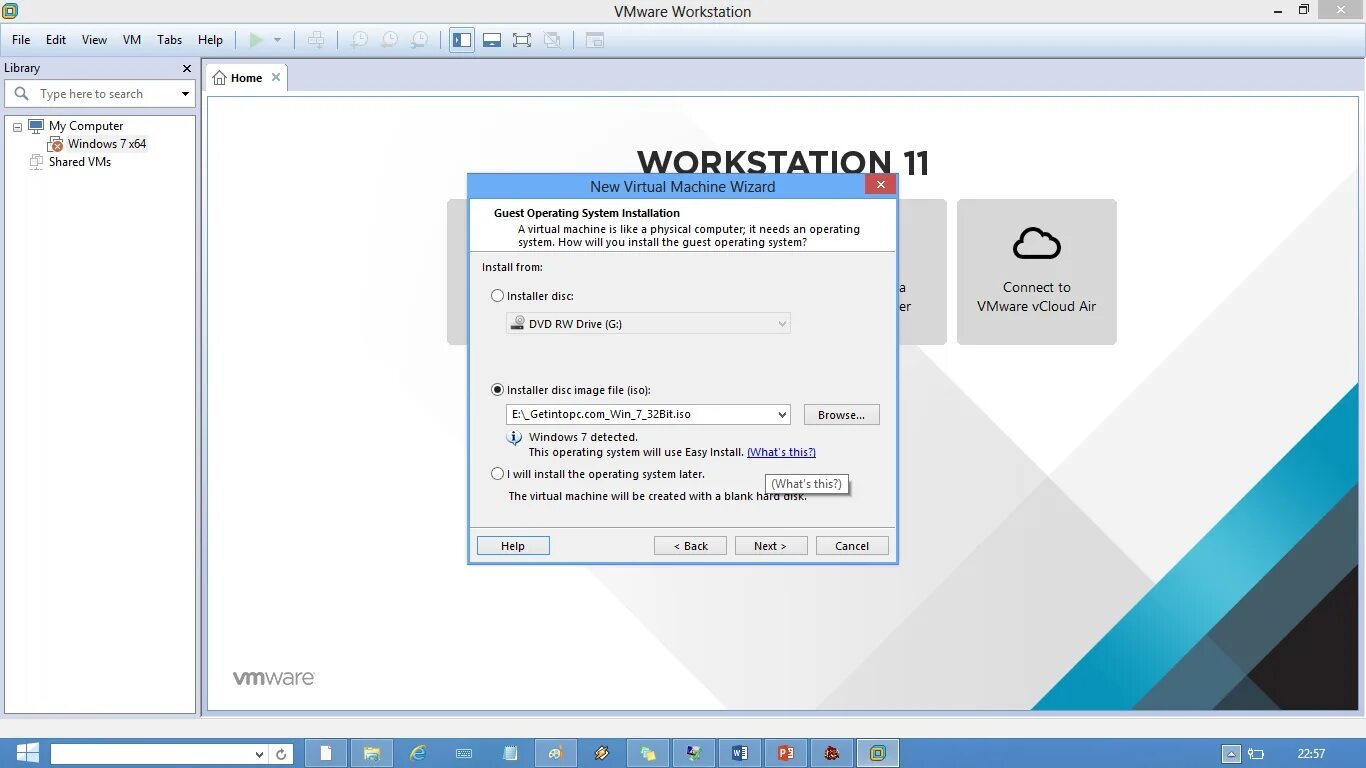
Task: Click the cloud icon on vCloud Air tile
Action: point(1037,243)
